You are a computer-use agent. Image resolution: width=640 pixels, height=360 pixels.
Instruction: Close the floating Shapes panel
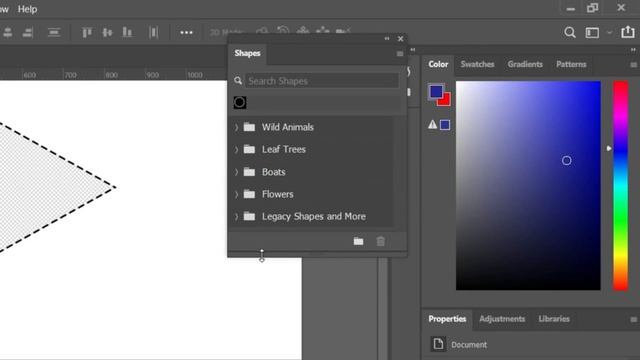tap(400, 39)
